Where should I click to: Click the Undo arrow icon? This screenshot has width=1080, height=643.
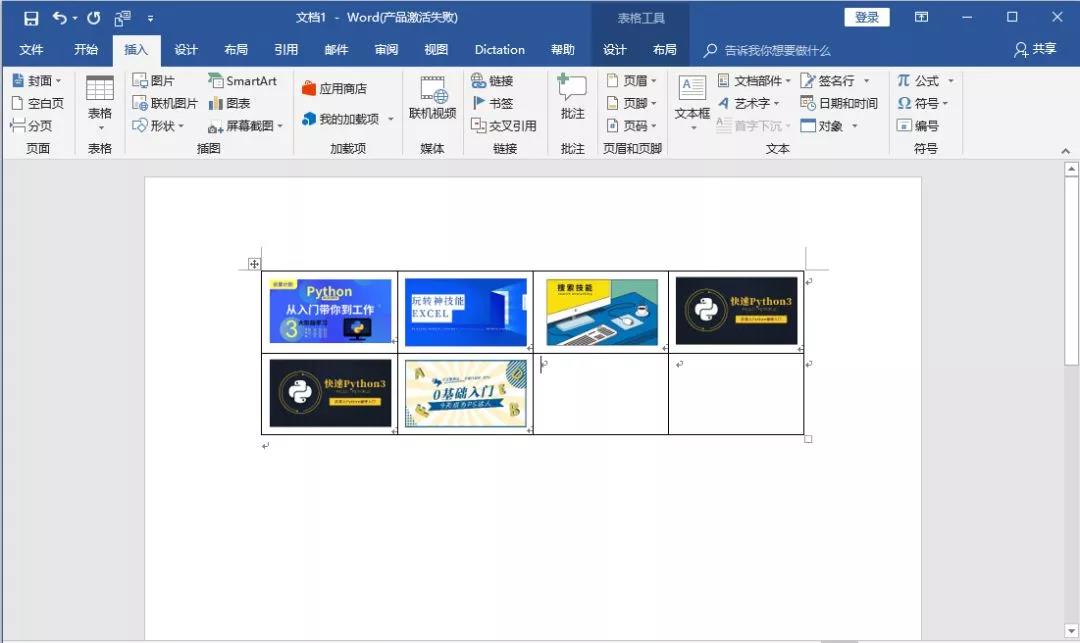tap(59, 18)
